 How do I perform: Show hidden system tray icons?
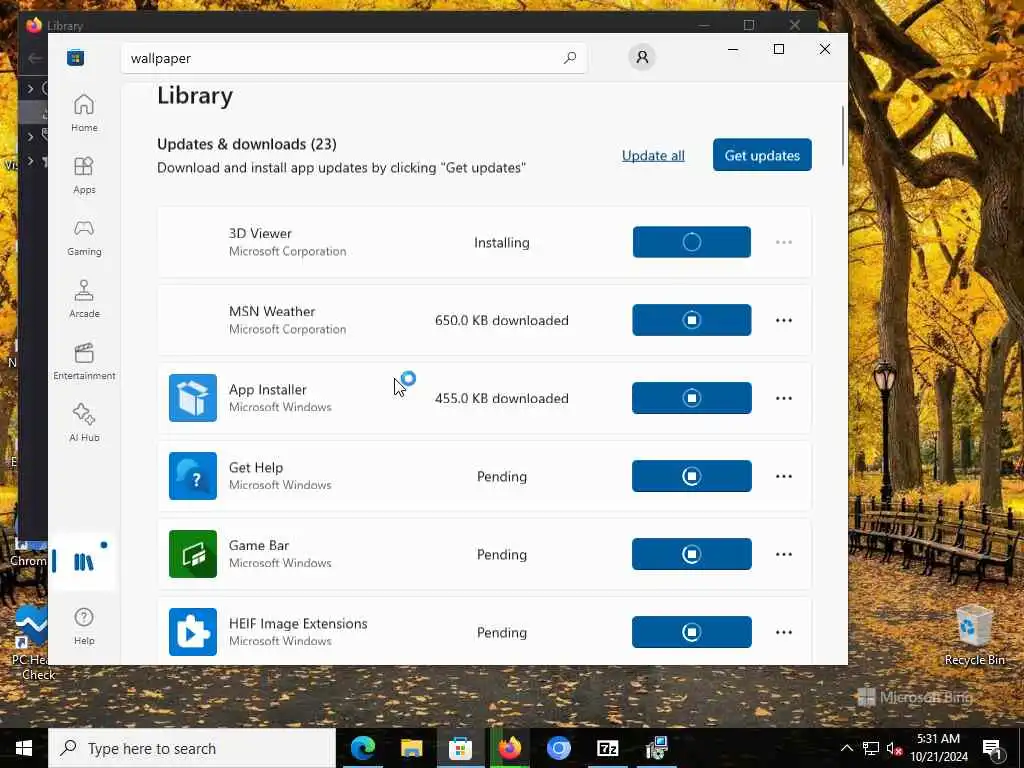tap(846, 748)
